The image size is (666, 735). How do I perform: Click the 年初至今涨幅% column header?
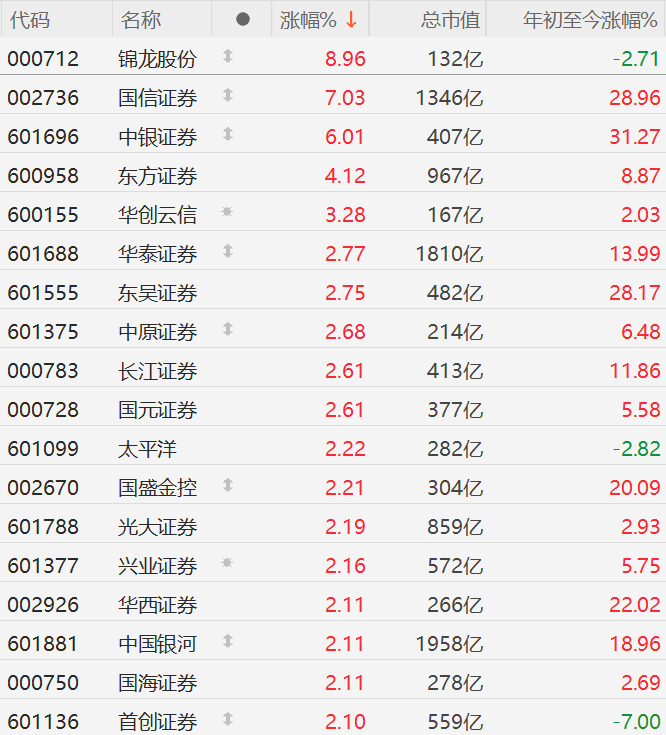tap(590, 20)
